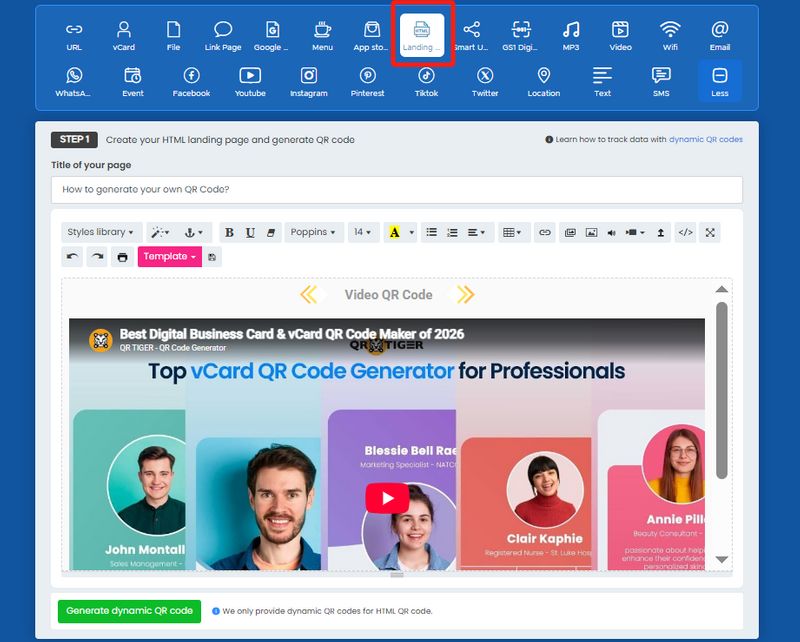
Task: Pick the Tiktok QR code type
Action: (x=427, y=82)
